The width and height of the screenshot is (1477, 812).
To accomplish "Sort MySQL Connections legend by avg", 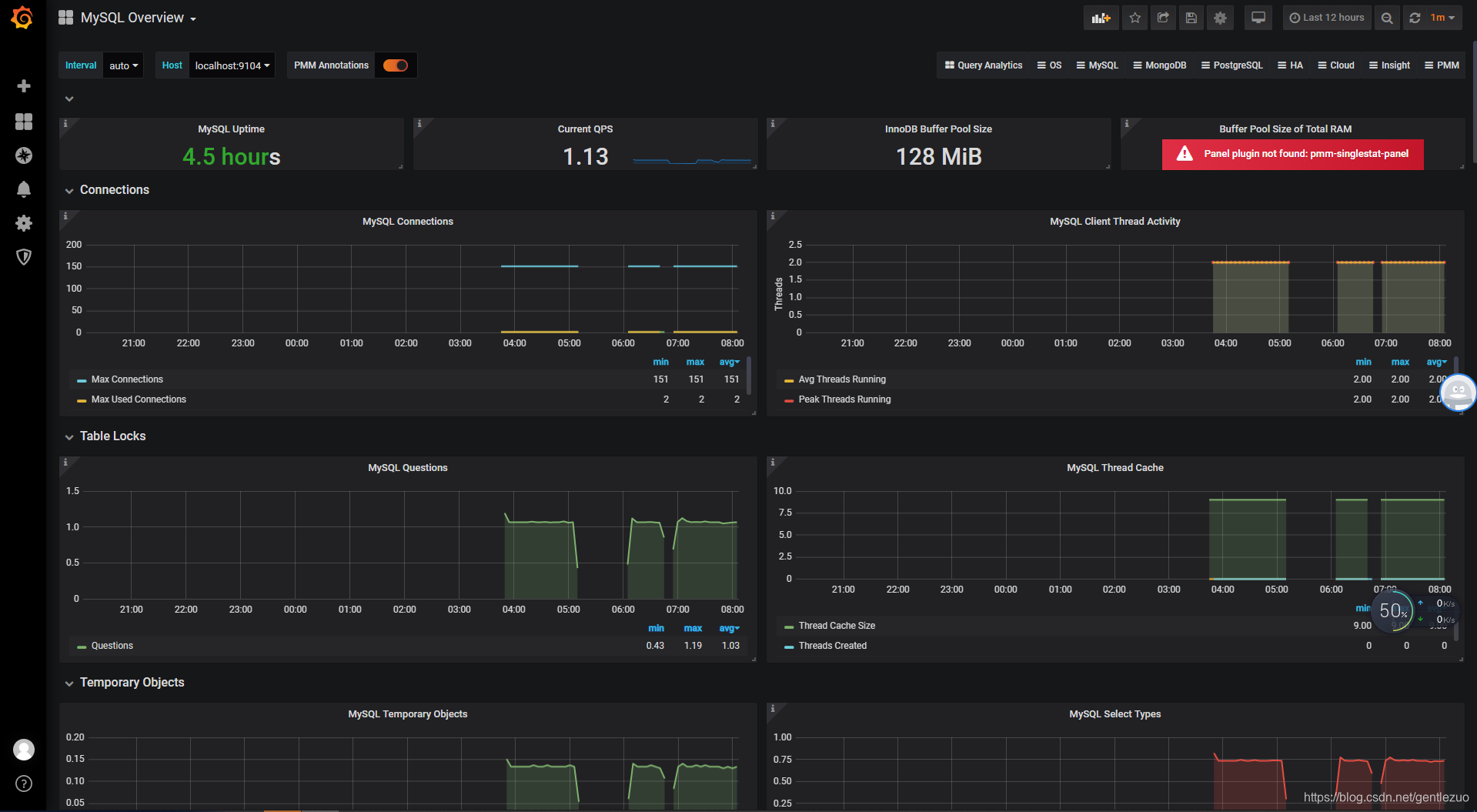I will coord(729,362).
